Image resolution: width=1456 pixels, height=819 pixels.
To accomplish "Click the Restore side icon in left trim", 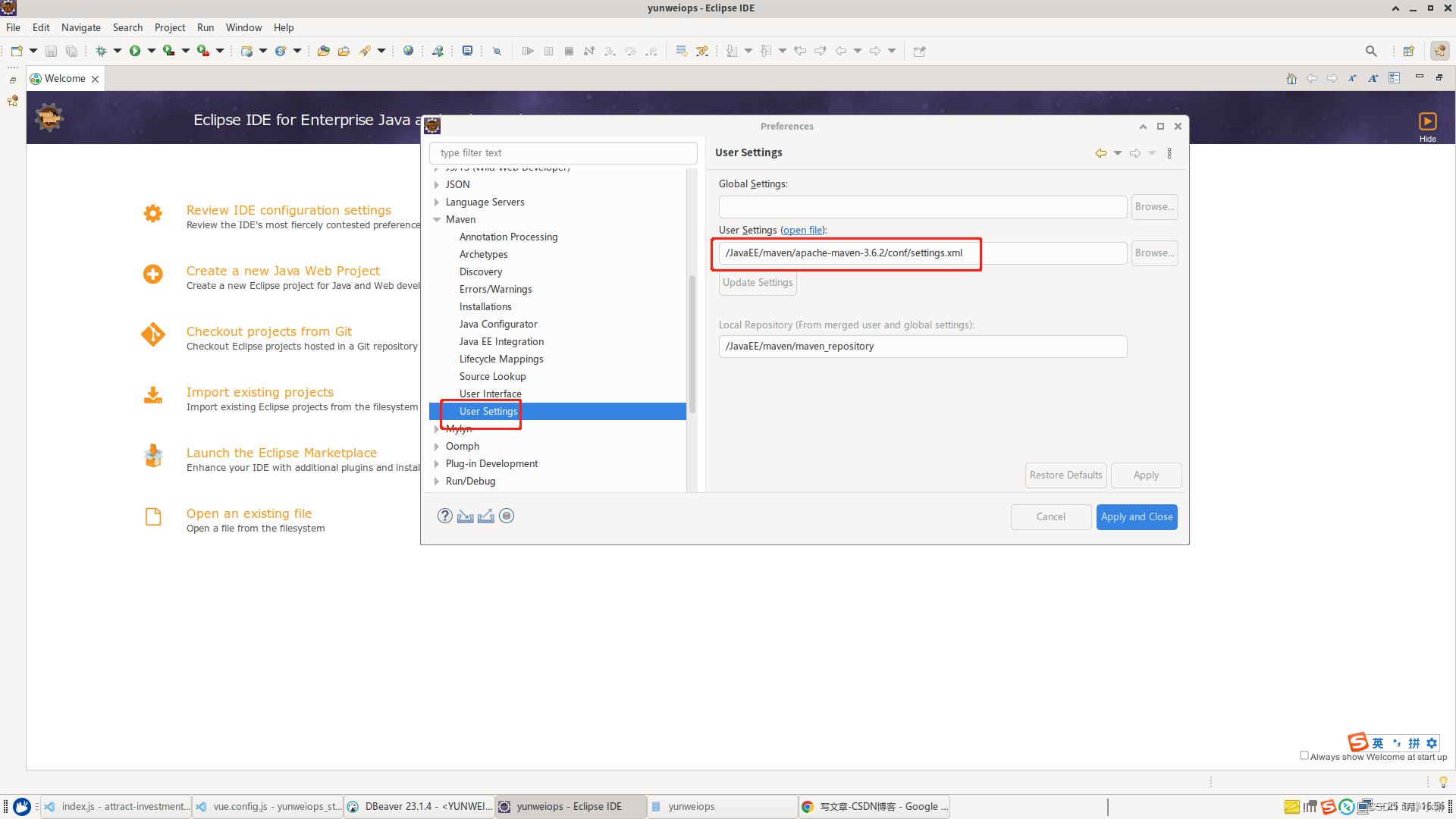I will (x=13, y=80).
